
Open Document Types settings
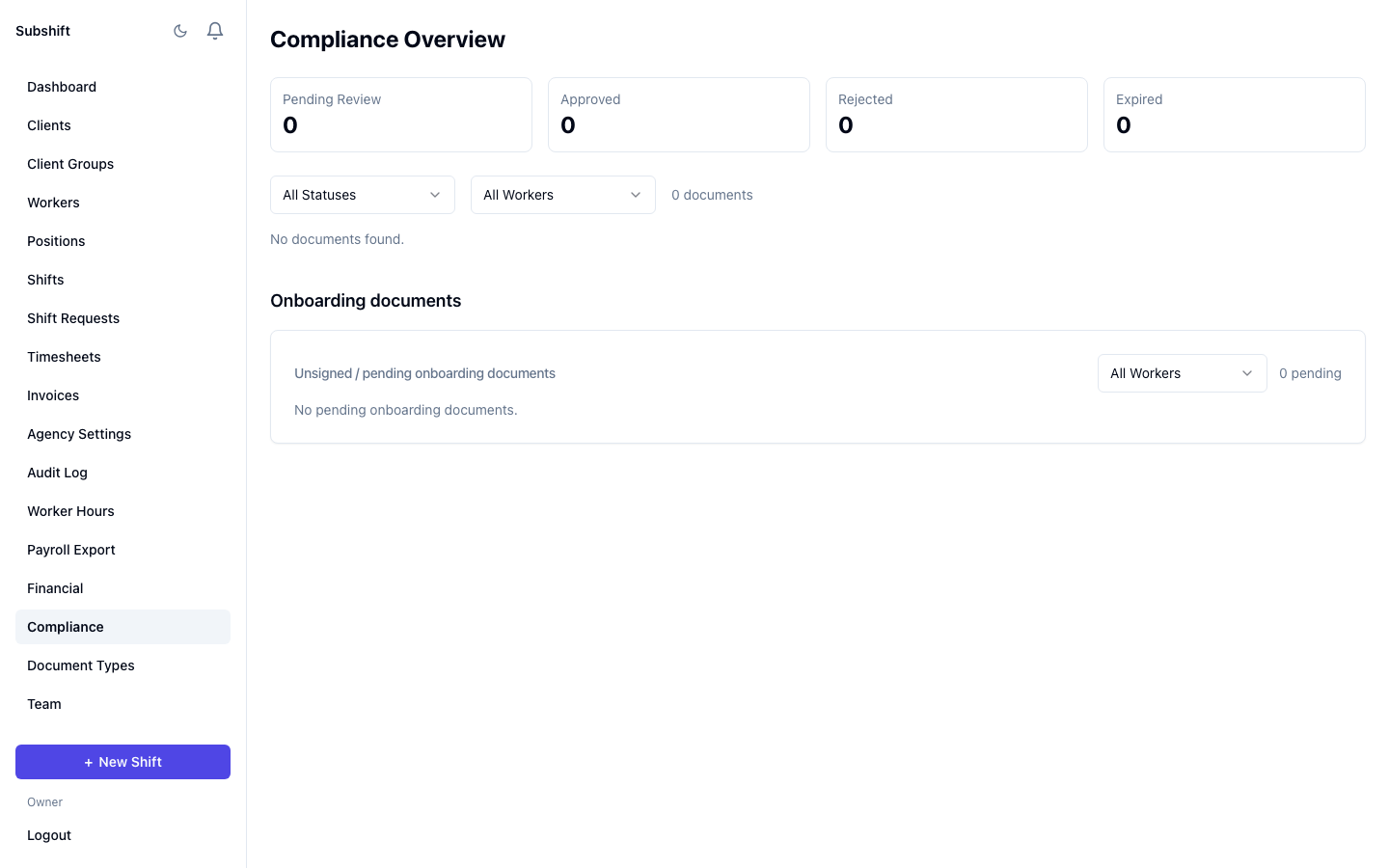point(81,665)
